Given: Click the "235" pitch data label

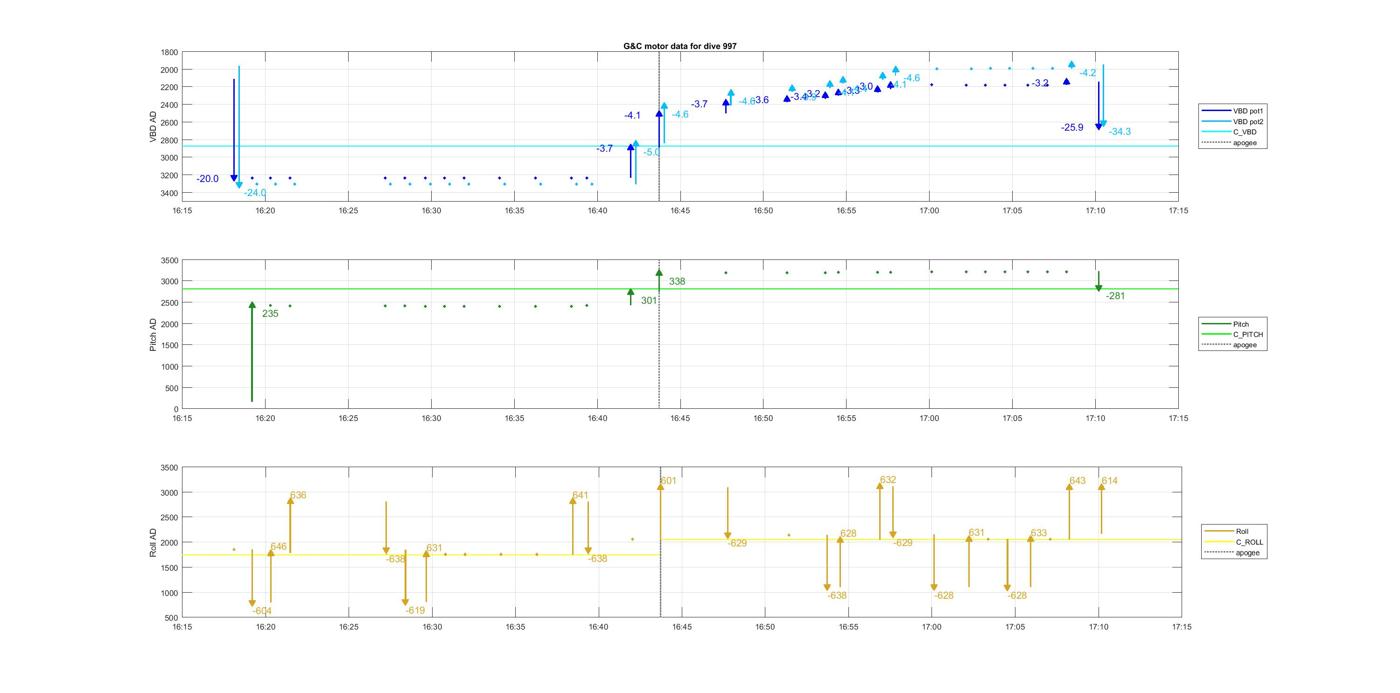Looking at the screenshot, I should 270,314.
